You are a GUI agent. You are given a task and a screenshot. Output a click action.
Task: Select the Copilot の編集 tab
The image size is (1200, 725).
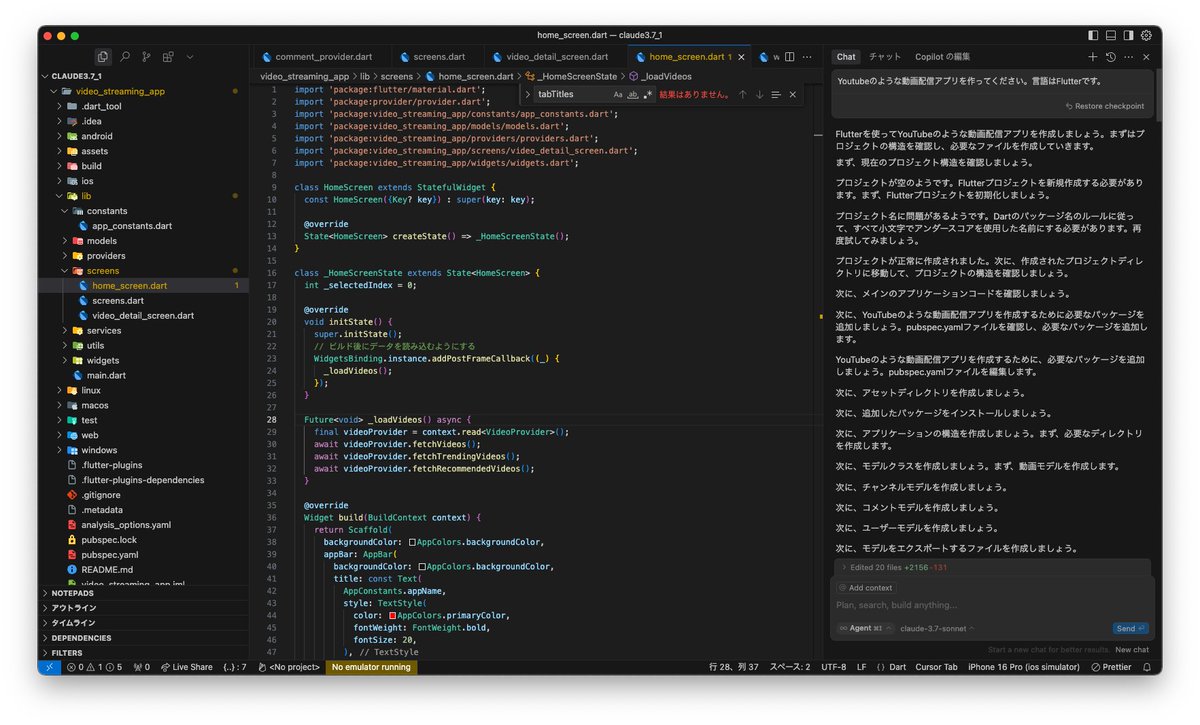click(942, 57)
